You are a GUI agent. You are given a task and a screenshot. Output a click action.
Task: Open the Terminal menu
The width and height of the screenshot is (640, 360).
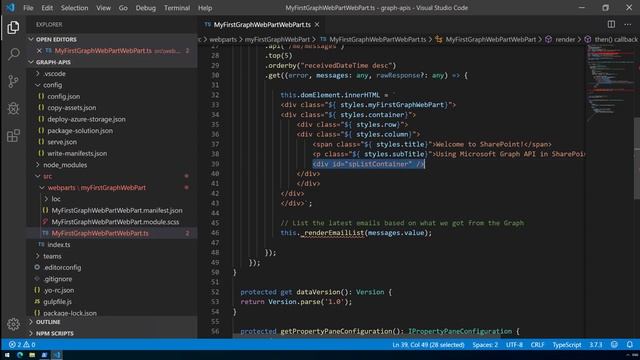coord(177,8)
